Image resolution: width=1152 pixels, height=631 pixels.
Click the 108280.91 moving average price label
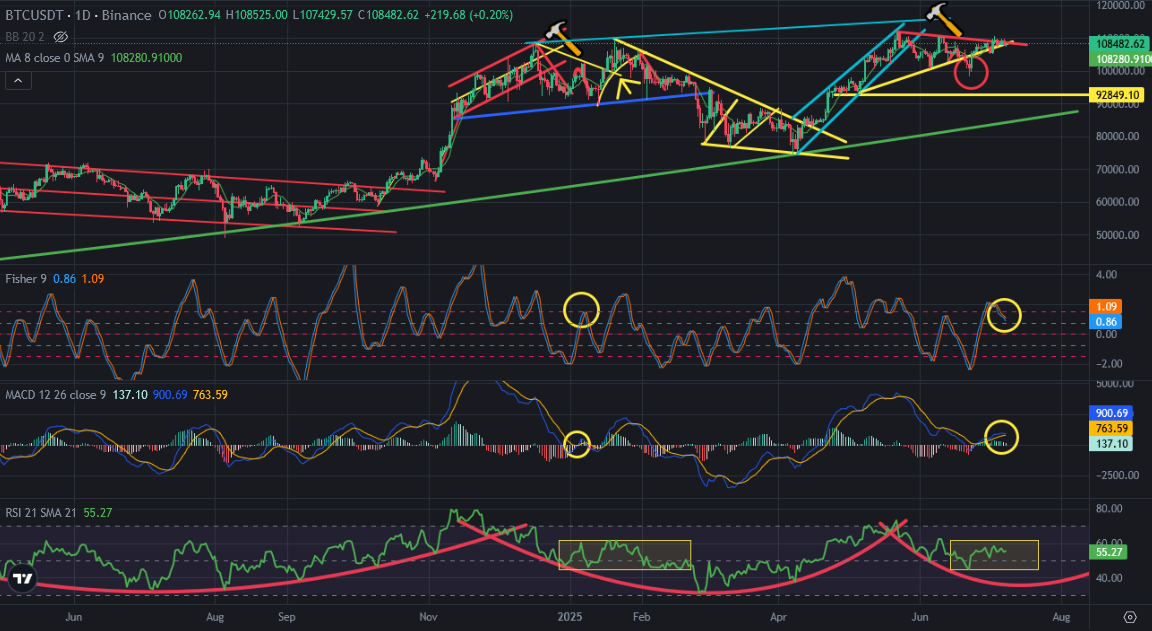click(1120, 58)
